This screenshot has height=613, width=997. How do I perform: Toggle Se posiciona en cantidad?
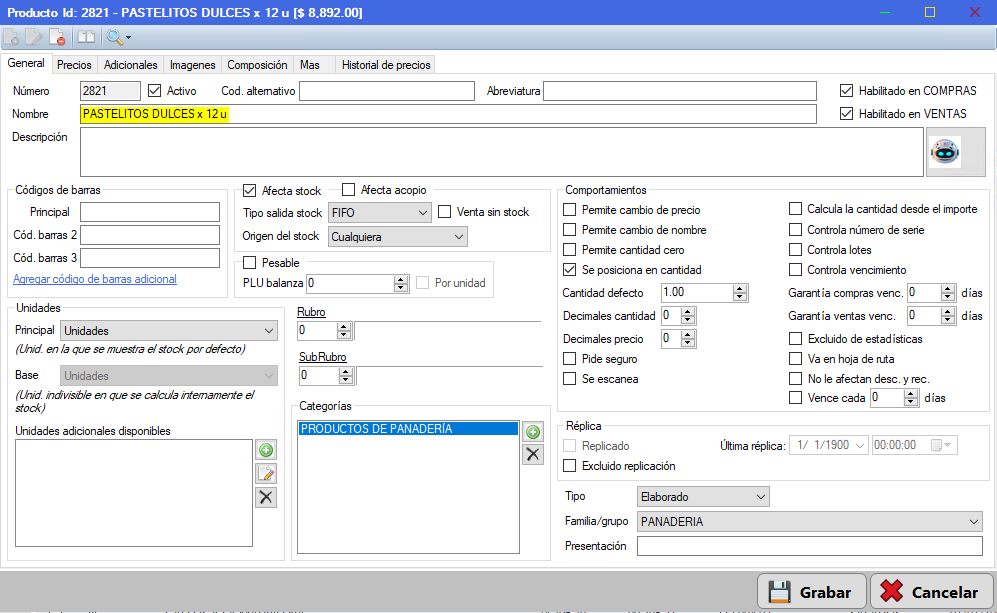pos(570,270)
